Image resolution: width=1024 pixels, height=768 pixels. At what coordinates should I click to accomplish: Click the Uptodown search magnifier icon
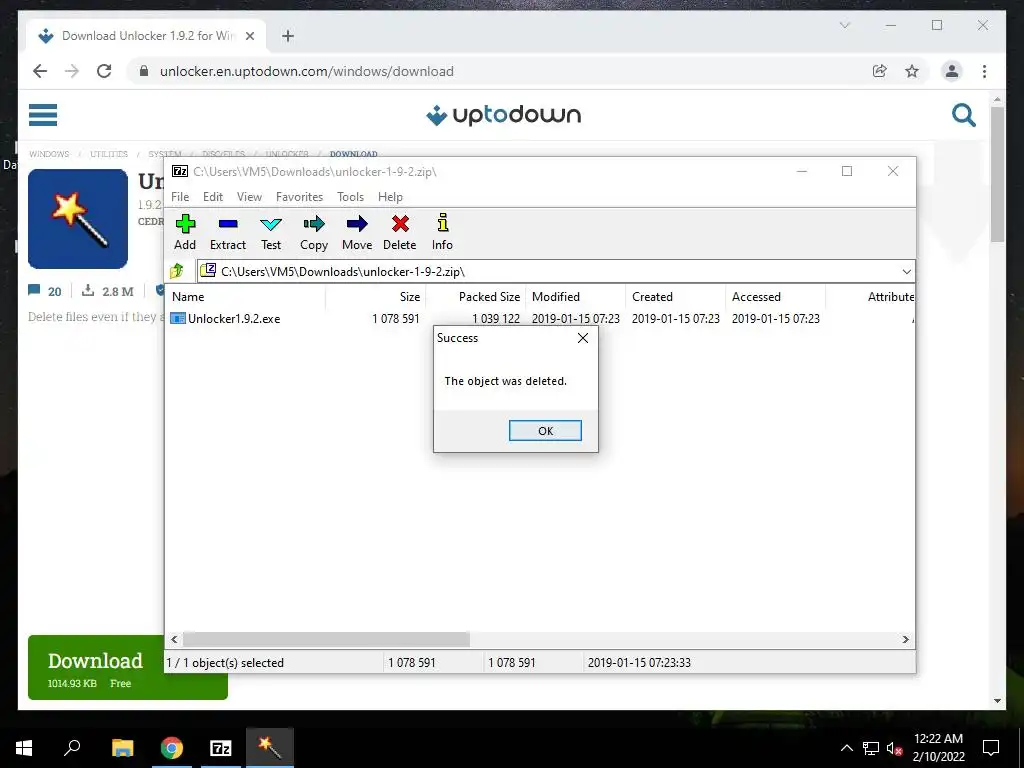(963, 115)
